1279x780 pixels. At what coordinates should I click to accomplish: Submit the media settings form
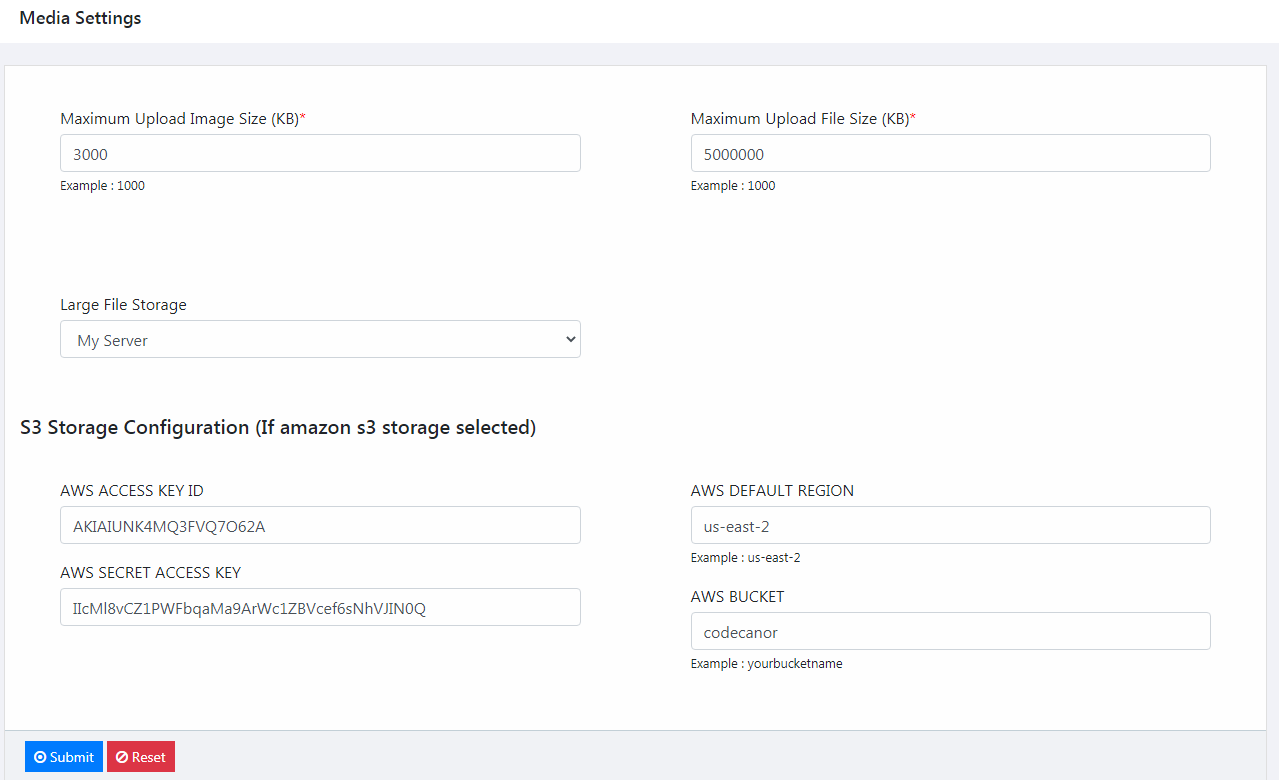point(64,757)
